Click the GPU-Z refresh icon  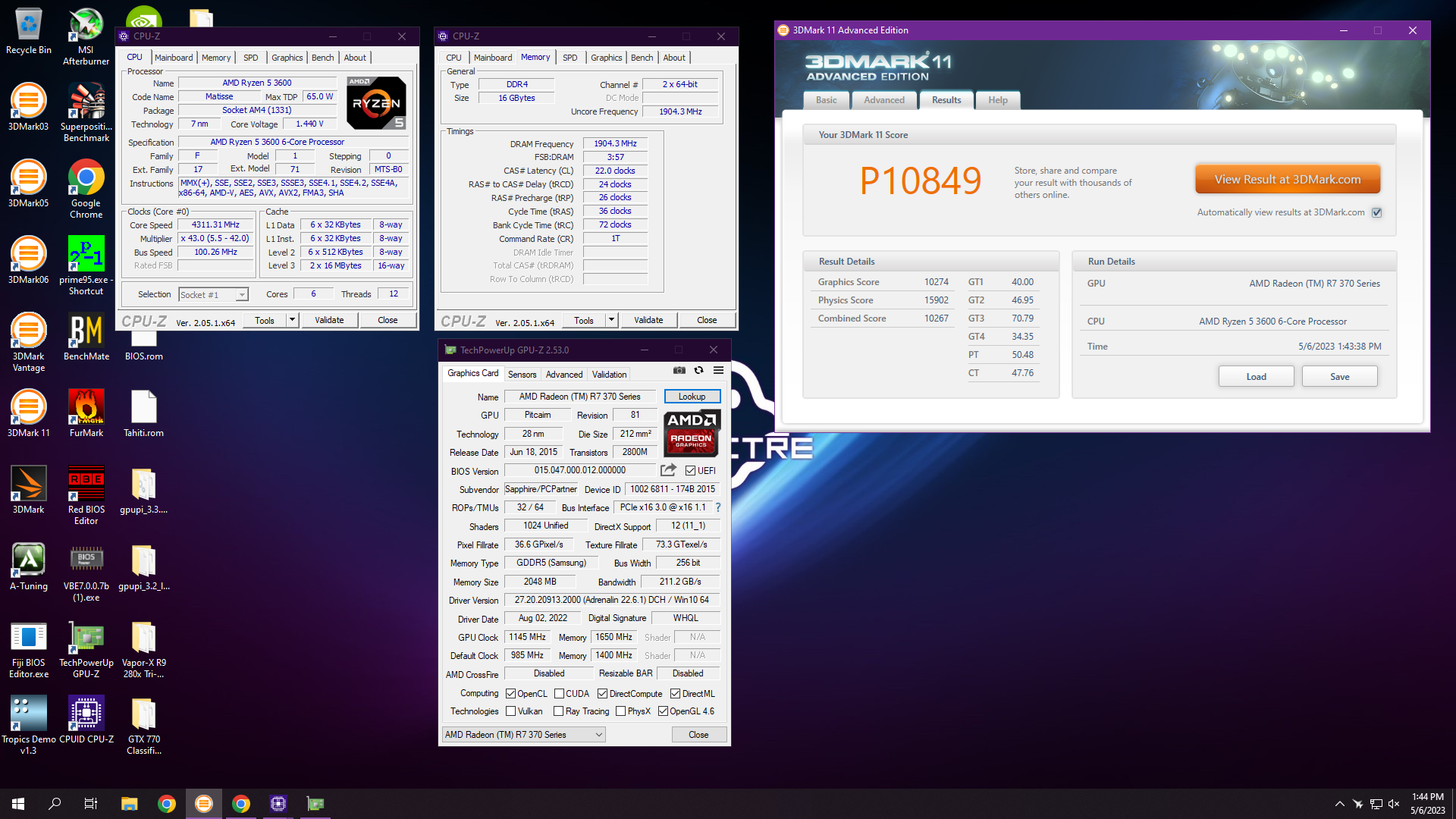pos(698,370)
